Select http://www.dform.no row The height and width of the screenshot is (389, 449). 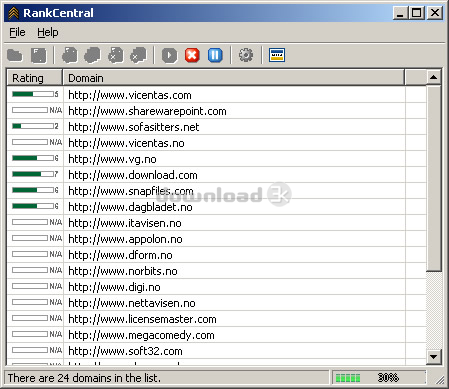(x=216, y=255)
